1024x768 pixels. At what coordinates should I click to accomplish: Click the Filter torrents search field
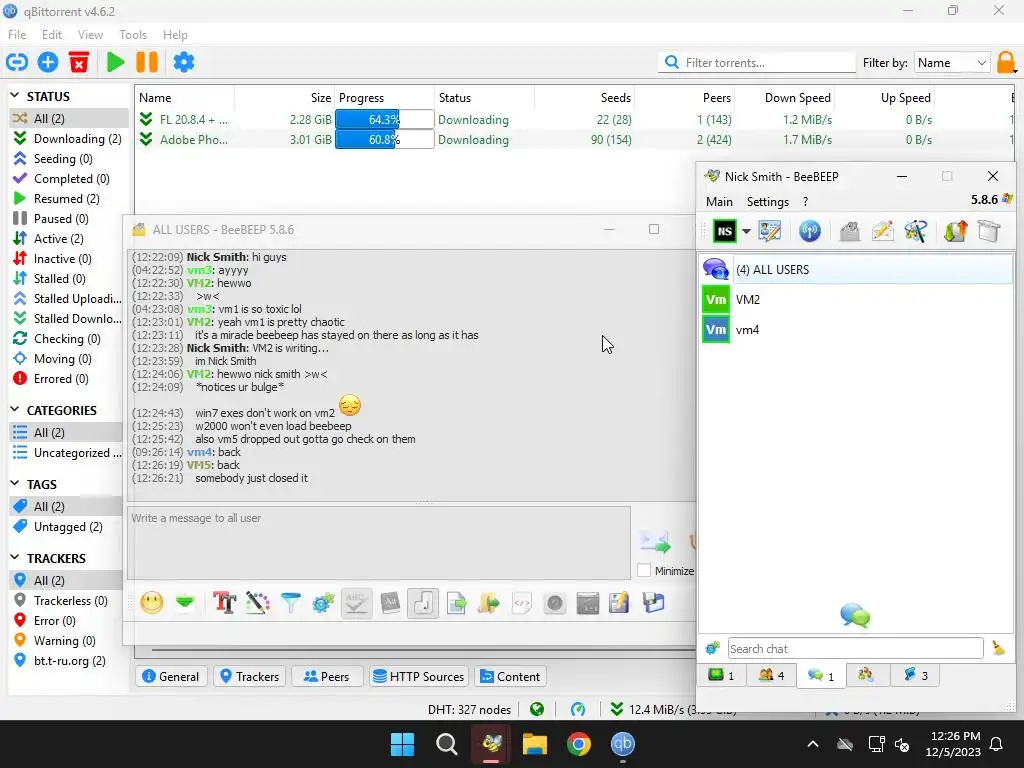[x=758, y=62]
